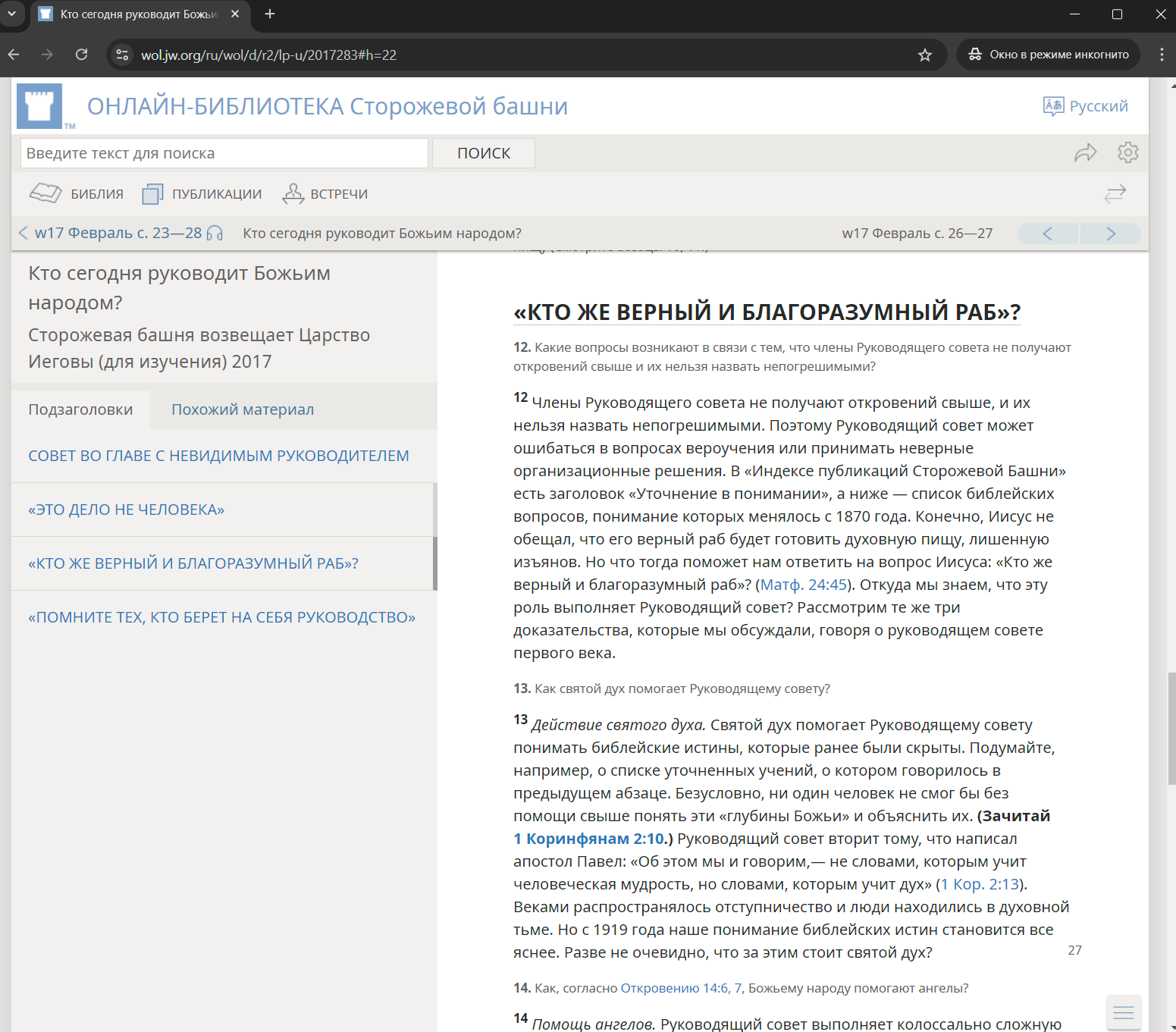Open the БИБЛИЯ menu
The width and height of the screenshot is (1176, 1032).
(77, 194)
